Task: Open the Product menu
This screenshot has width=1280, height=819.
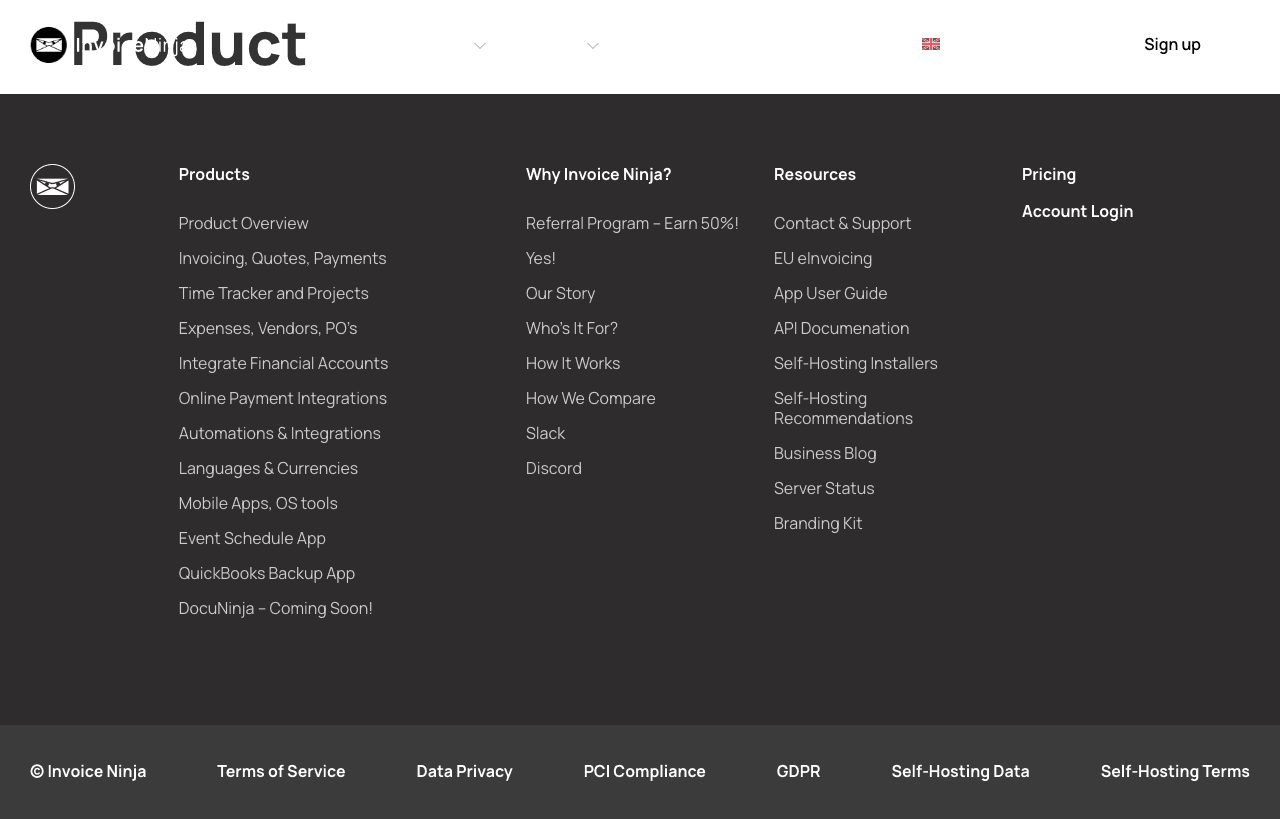Action: click(x=189, y=44)
